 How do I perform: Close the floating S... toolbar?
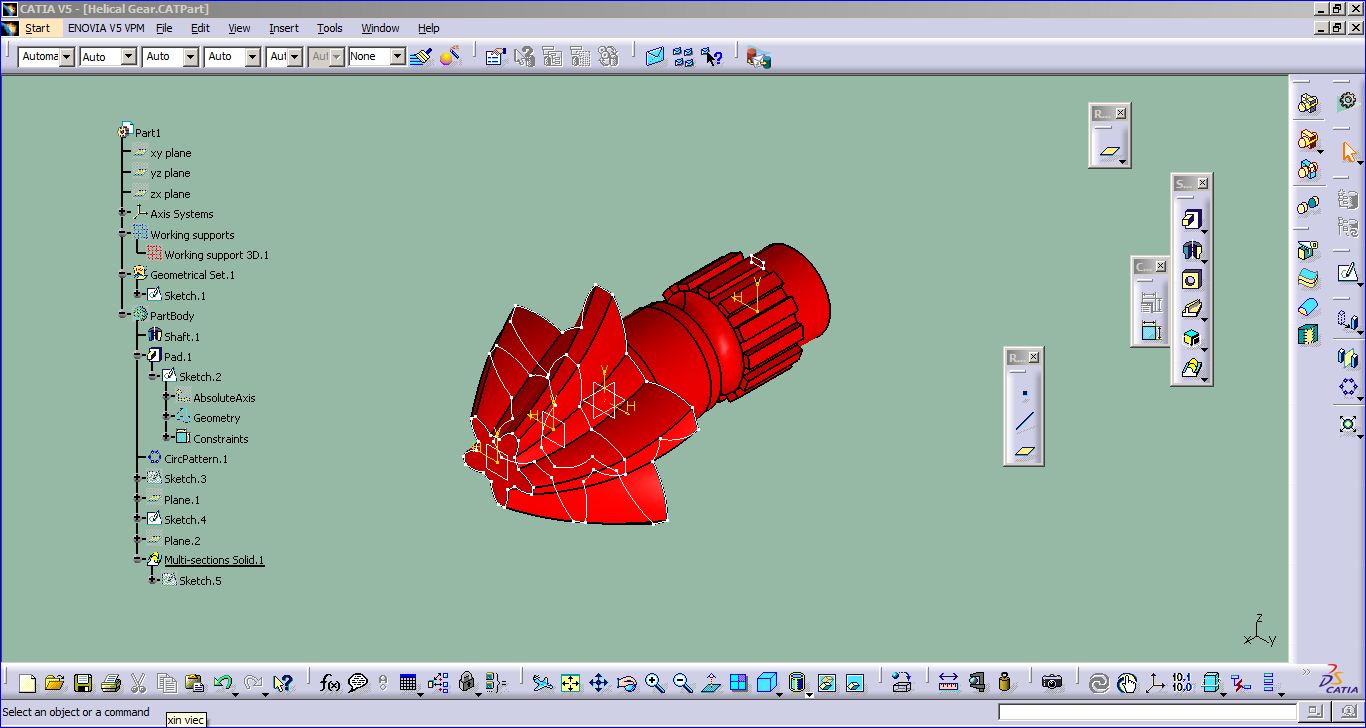point(1202,183)
